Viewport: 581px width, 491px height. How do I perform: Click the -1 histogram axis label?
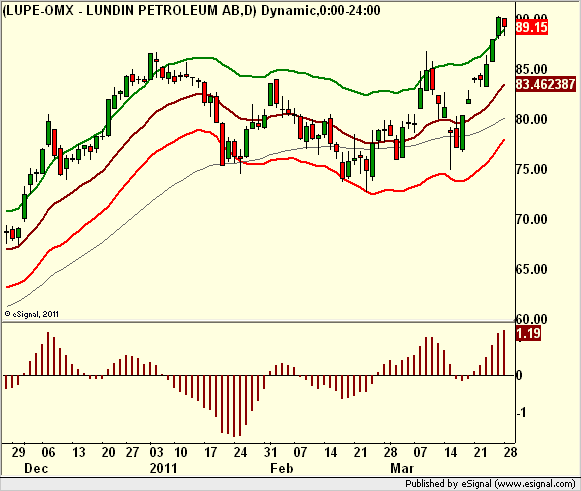521,412
